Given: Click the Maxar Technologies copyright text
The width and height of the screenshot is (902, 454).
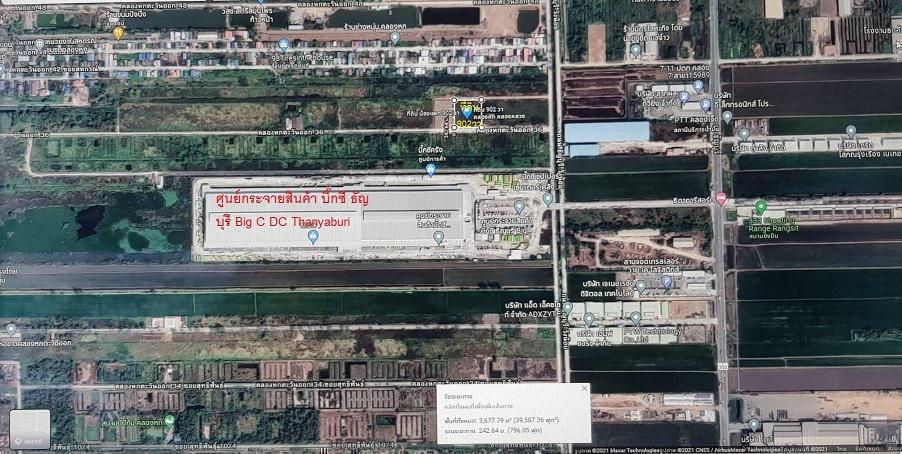Looking at the screenshot, I should (640, 448).
